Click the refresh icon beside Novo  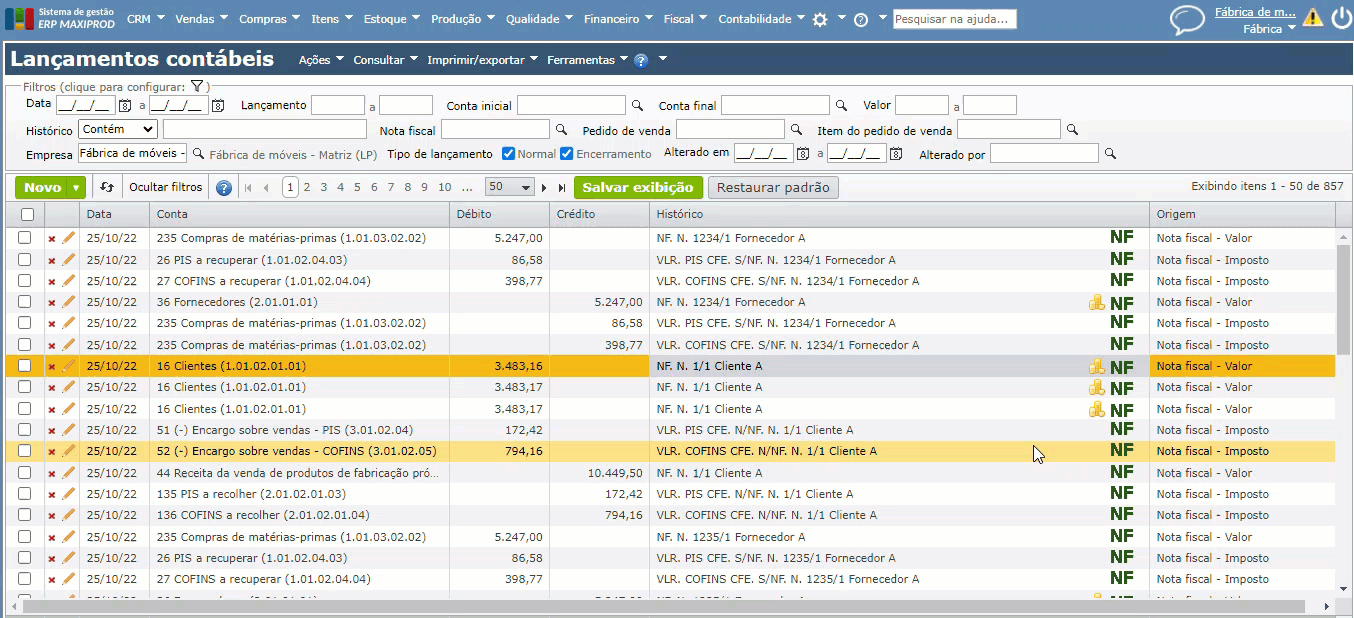[107, 187]
